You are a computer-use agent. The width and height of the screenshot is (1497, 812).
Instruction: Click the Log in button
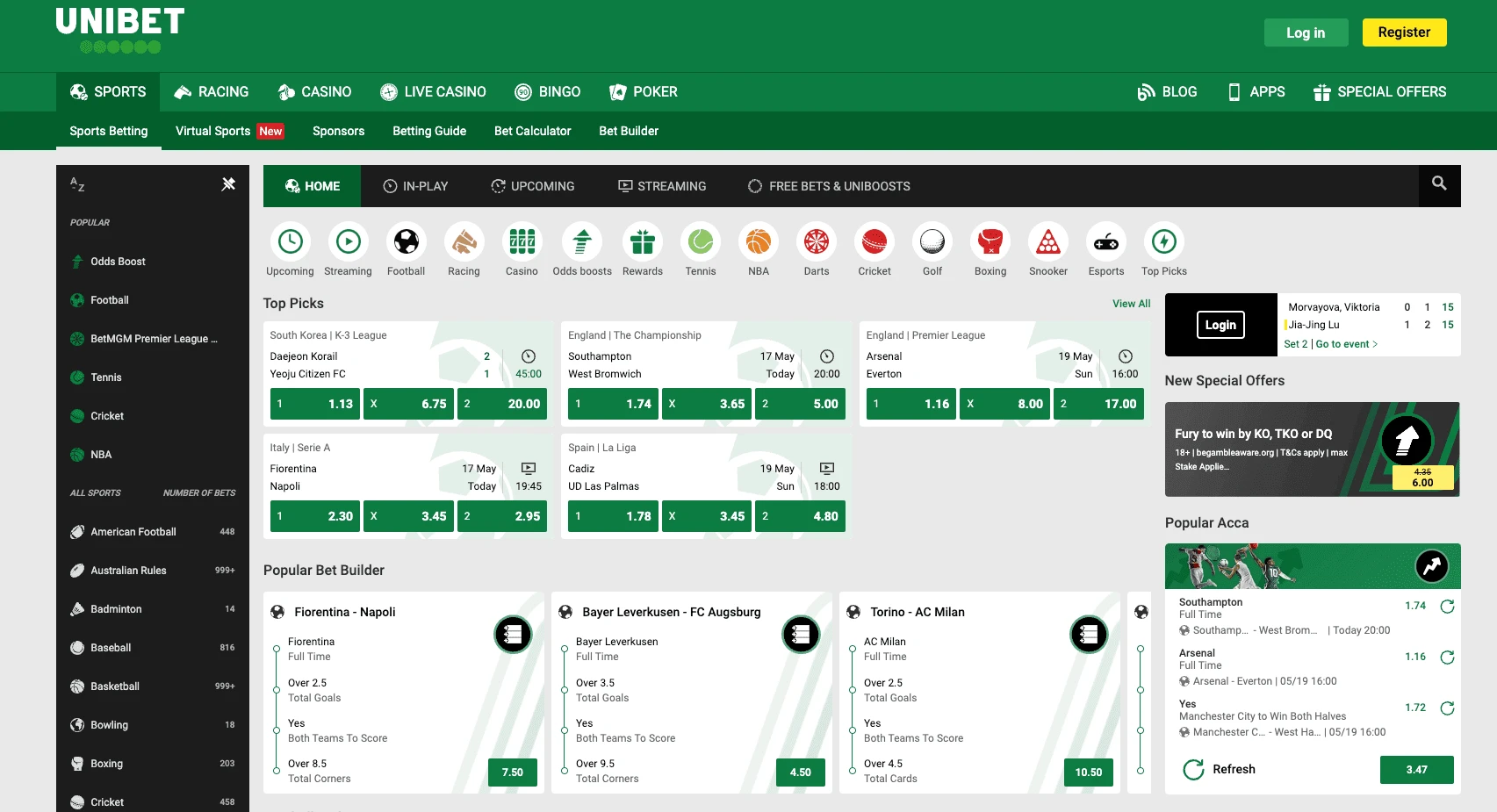click(1306, 32)
